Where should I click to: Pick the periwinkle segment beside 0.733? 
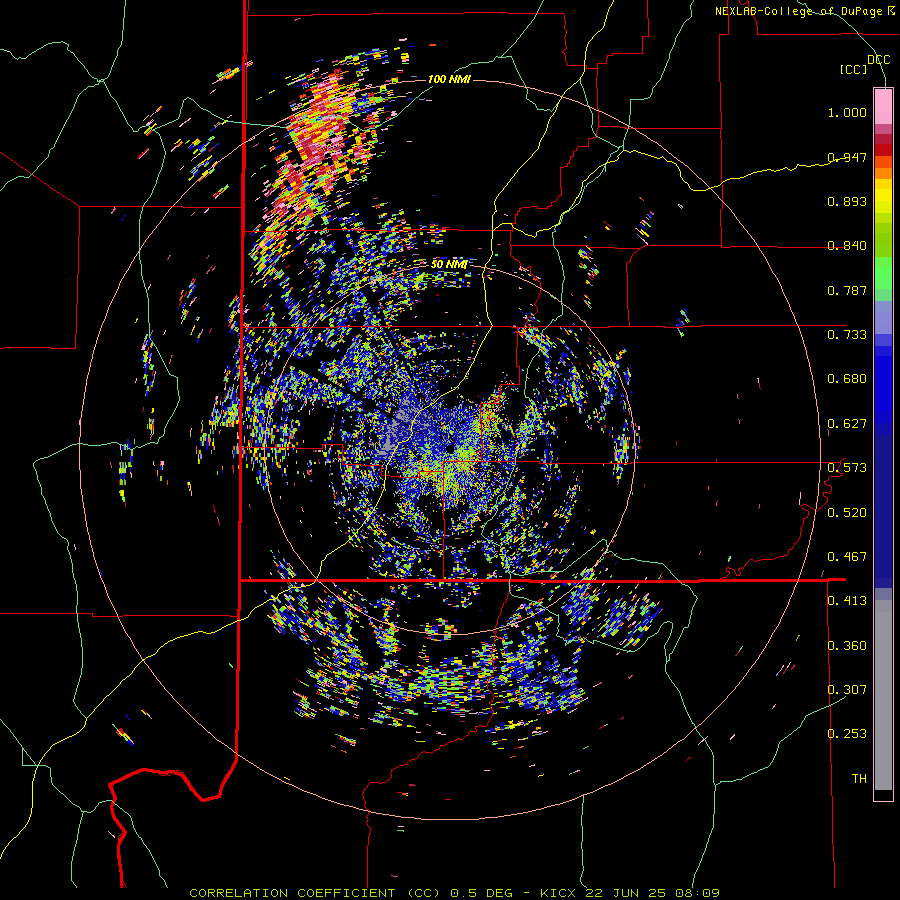[x=883, y=317]
